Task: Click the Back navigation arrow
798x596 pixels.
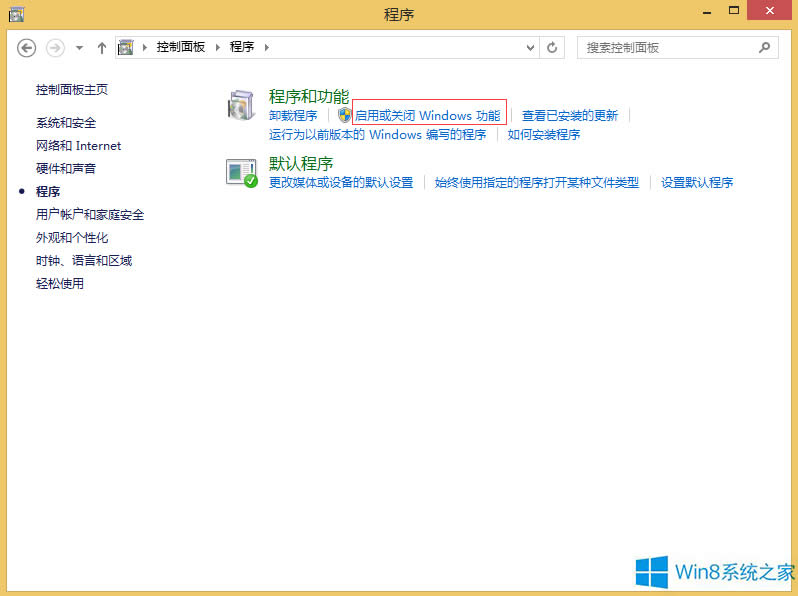Action: 27,48
